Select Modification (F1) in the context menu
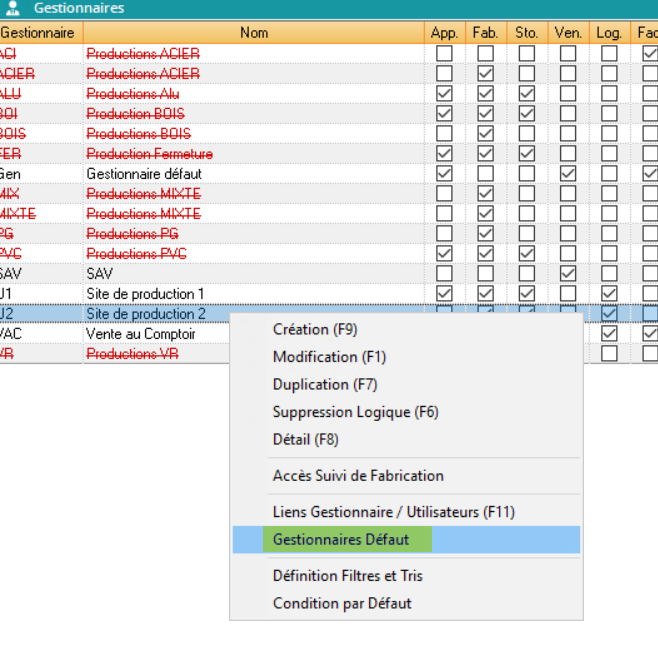The width and height of the screenshot is (658, 645). pos(328,357)
